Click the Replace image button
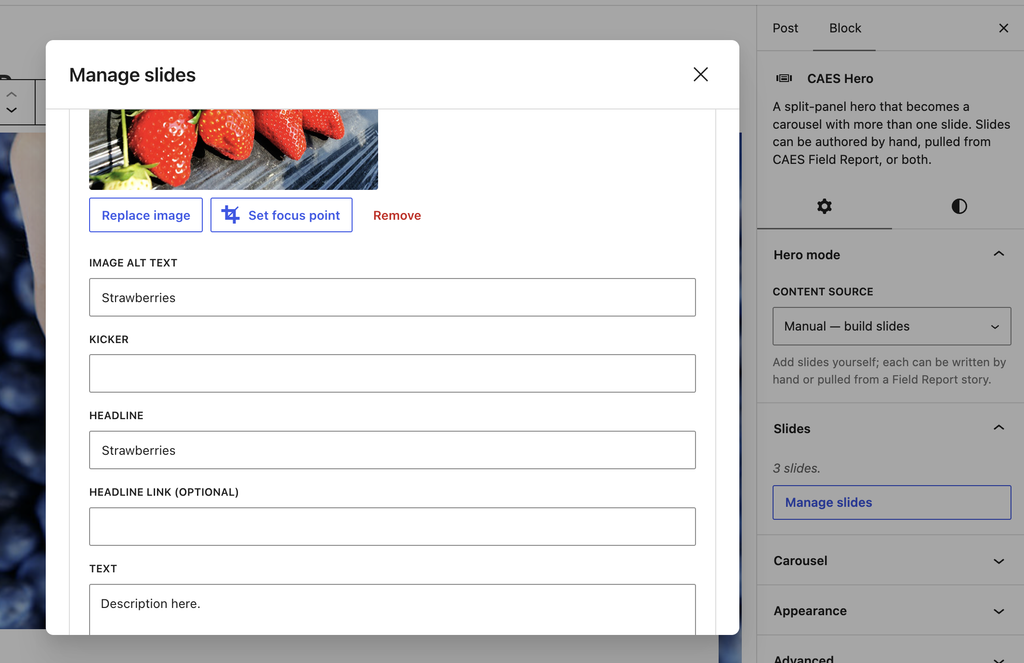Viewport: 1024px width, 663px height. (146, 215)
